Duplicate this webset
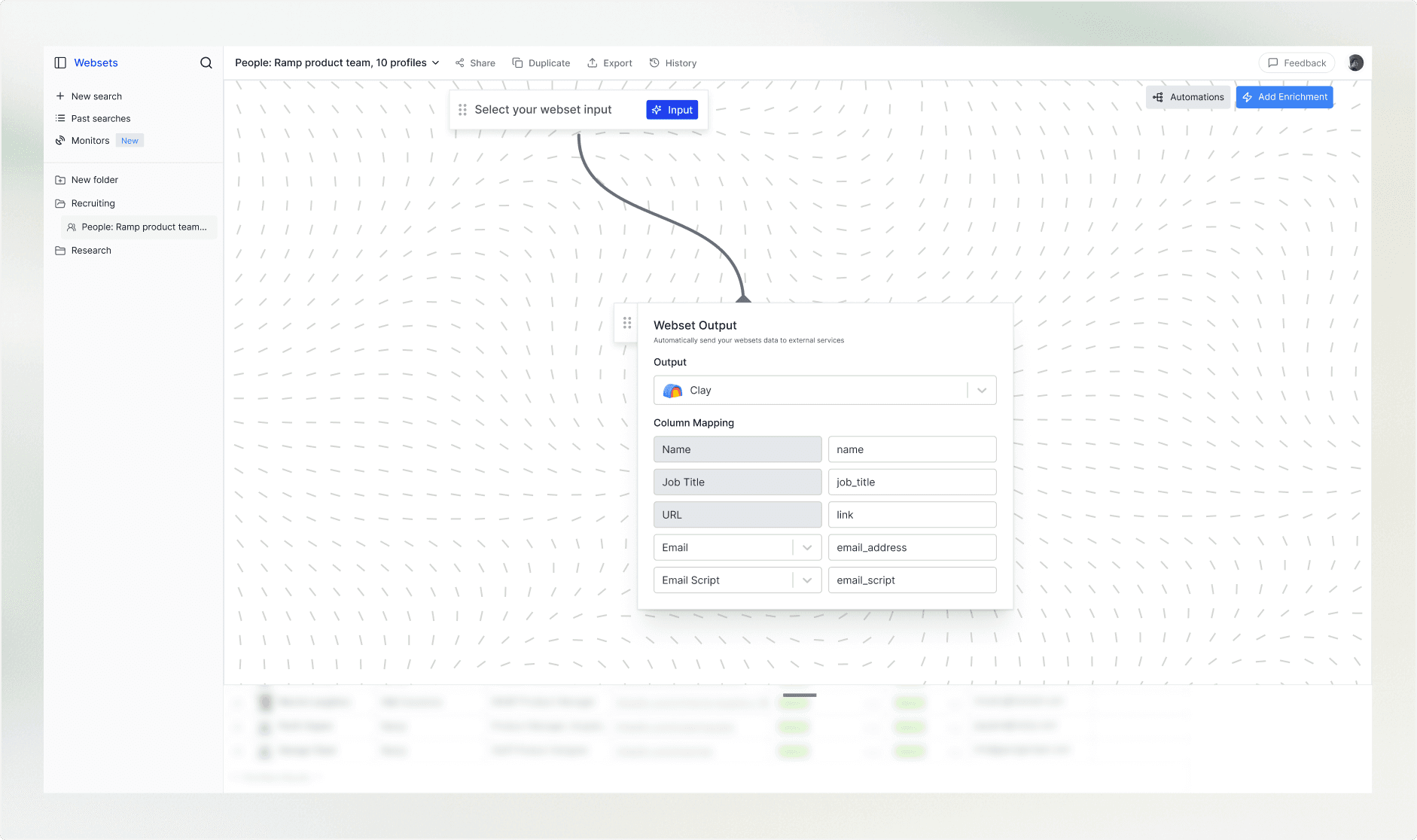Screen dimensions: 1417x840 541,63
